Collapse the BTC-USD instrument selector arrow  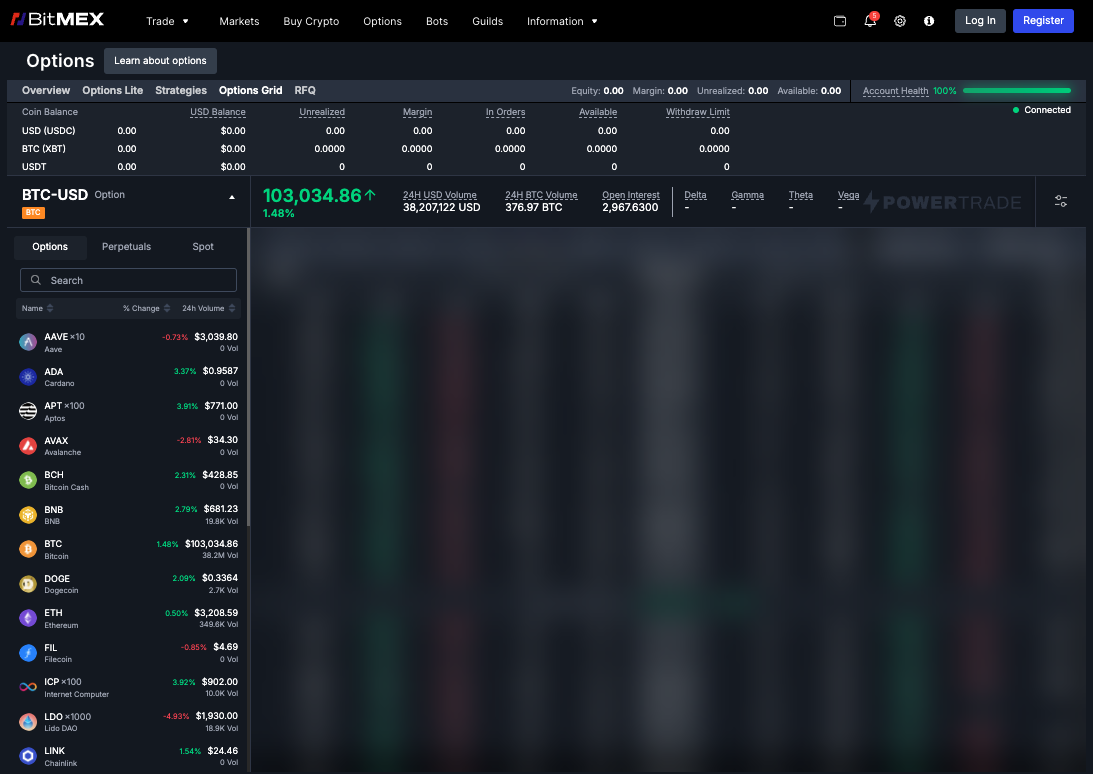[232, 197]
